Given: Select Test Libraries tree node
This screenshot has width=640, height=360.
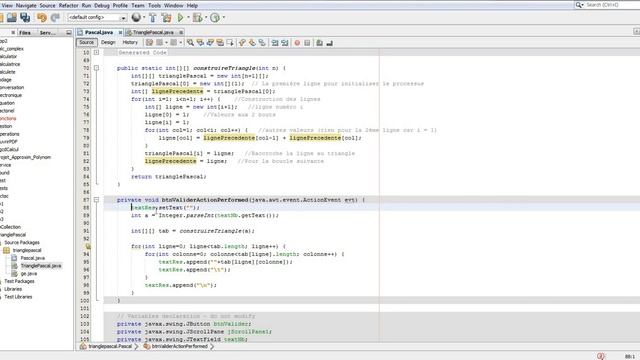Looking at the screenshot, I should (x=18, y=297).
